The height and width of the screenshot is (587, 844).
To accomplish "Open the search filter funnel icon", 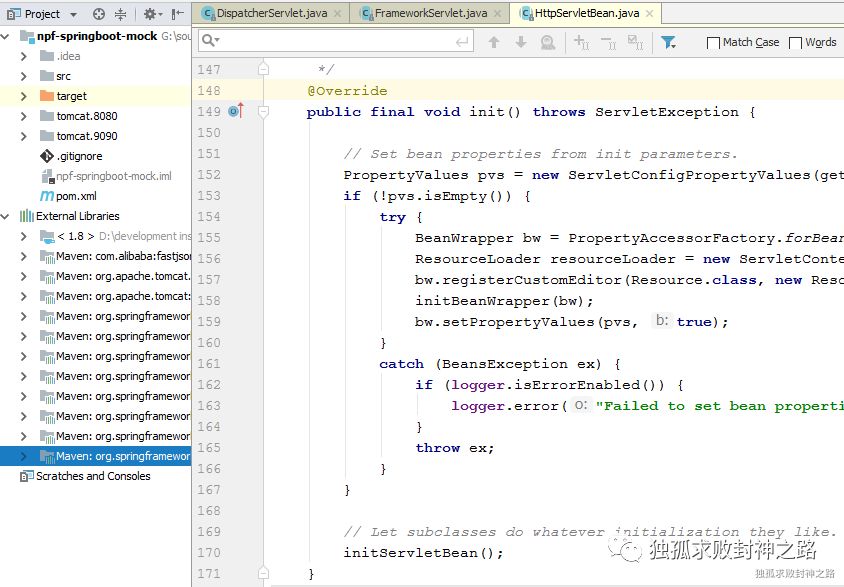I will [x=668, y=42].
